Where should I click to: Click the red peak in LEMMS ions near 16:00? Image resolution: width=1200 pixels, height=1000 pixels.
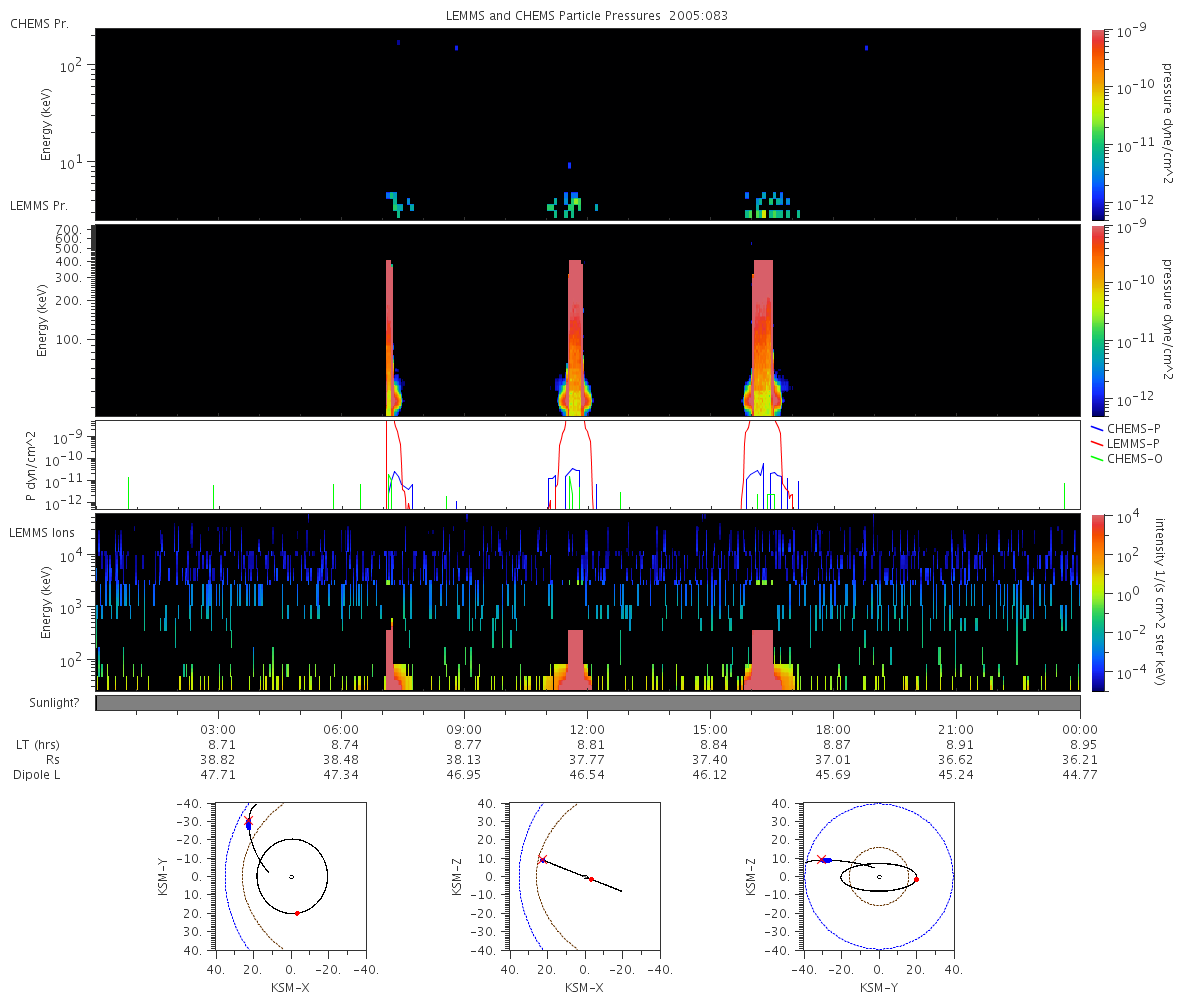(763, 660)
